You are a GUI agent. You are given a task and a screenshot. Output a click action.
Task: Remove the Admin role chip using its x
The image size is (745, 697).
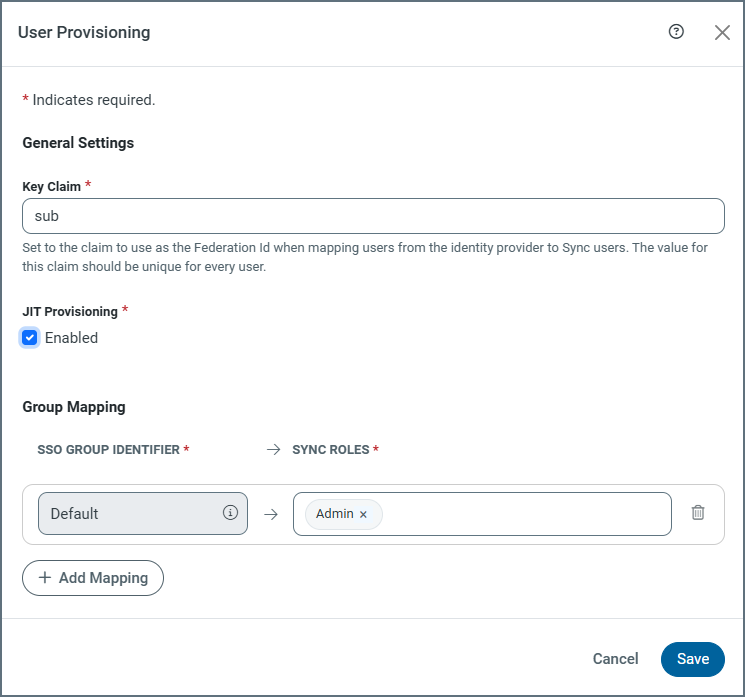click(364, 514)
